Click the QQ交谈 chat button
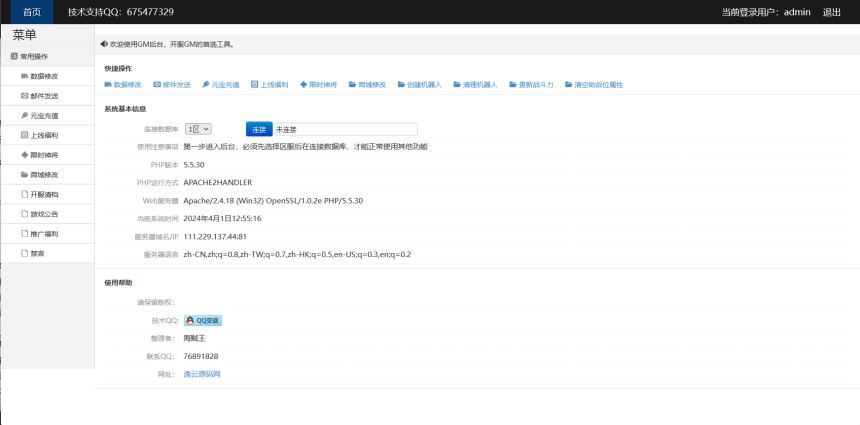 [x=202, y=321]
